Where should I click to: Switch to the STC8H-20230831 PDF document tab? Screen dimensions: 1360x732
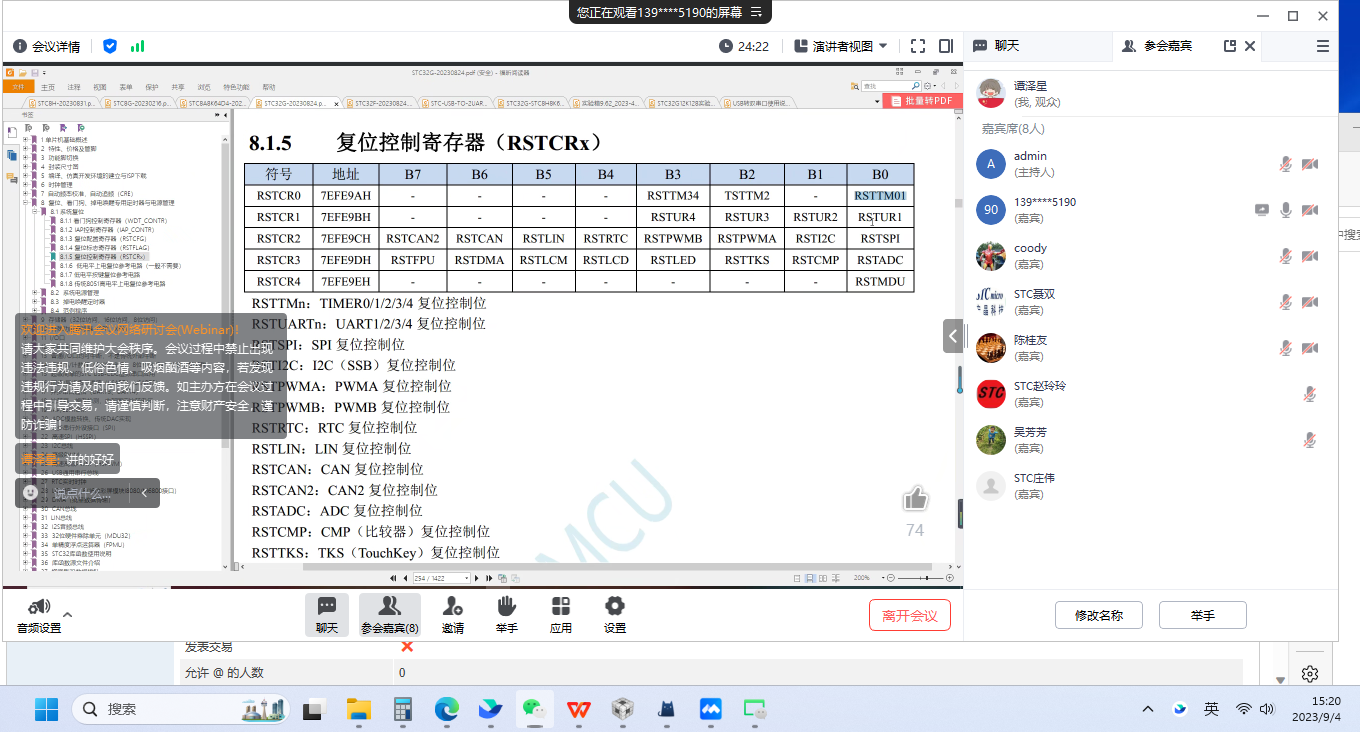tap(62, 103)
